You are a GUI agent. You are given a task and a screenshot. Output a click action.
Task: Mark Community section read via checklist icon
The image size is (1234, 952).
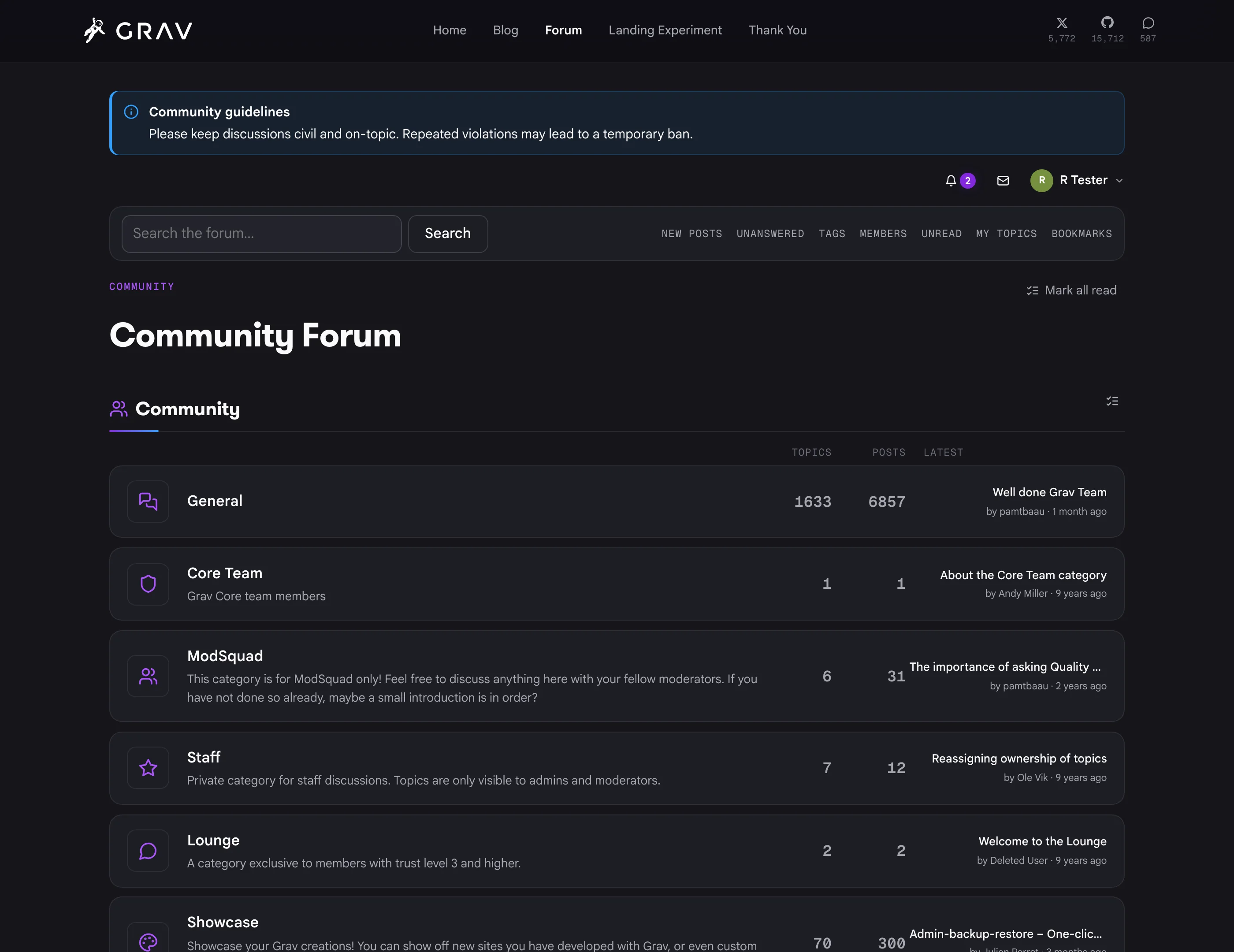pyautogui.click(x=1112, y=401)
